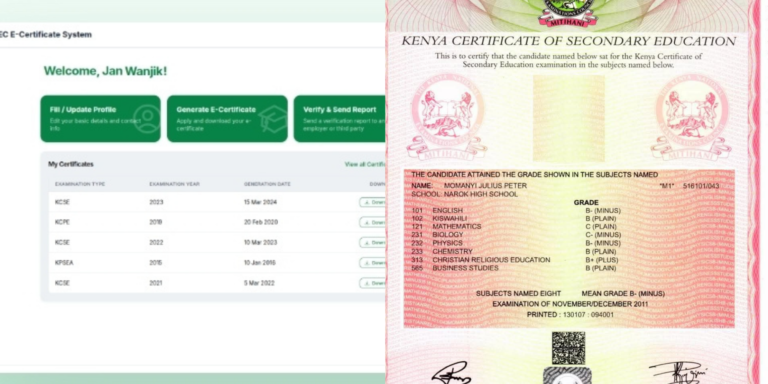Click the EXAMINATION YEAR column header

click(174, 184)
